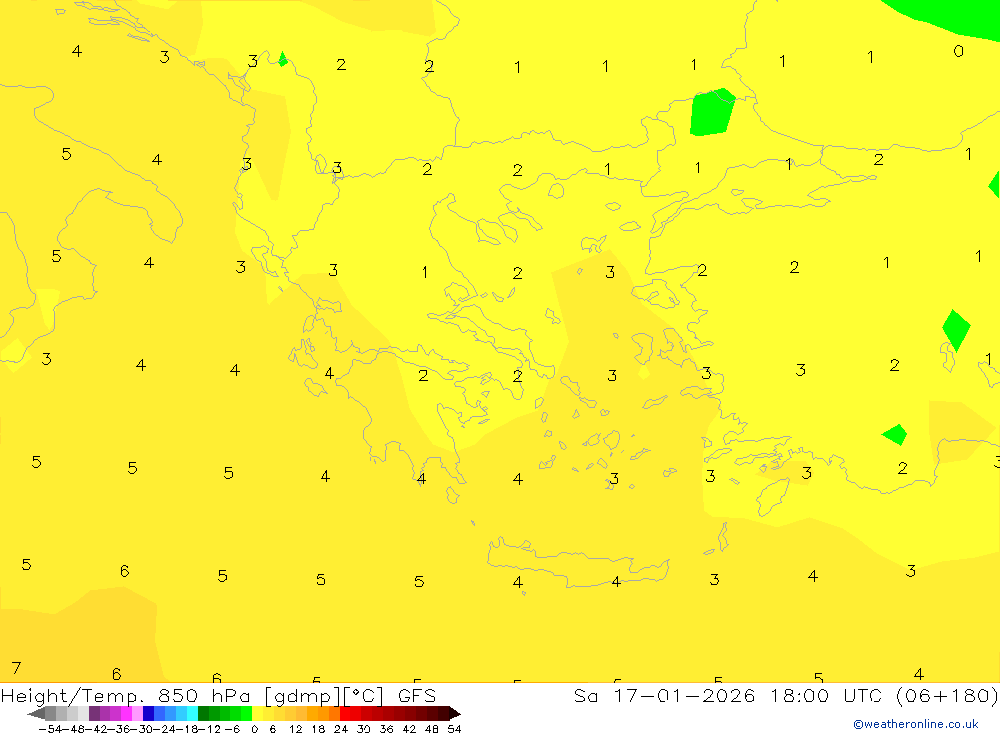Viewport: 1000px width, 733px height.
Task: Click the legend label '24'
Action: pos(341,729)
